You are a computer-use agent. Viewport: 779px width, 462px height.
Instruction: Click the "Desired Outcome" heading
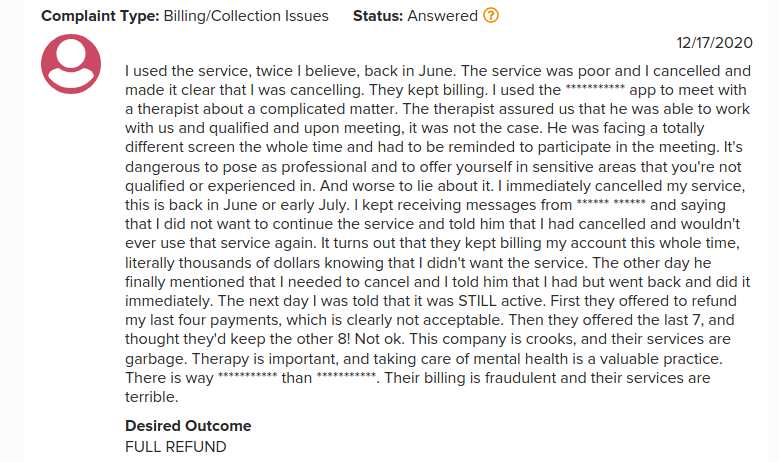[x=188, y=426]
